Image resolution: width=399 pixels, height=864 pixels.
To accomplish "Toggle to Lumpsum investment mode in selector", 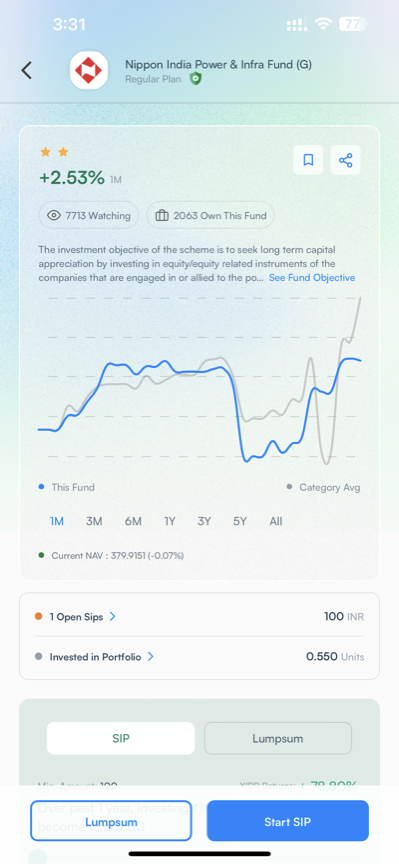I will coord(278,738).
